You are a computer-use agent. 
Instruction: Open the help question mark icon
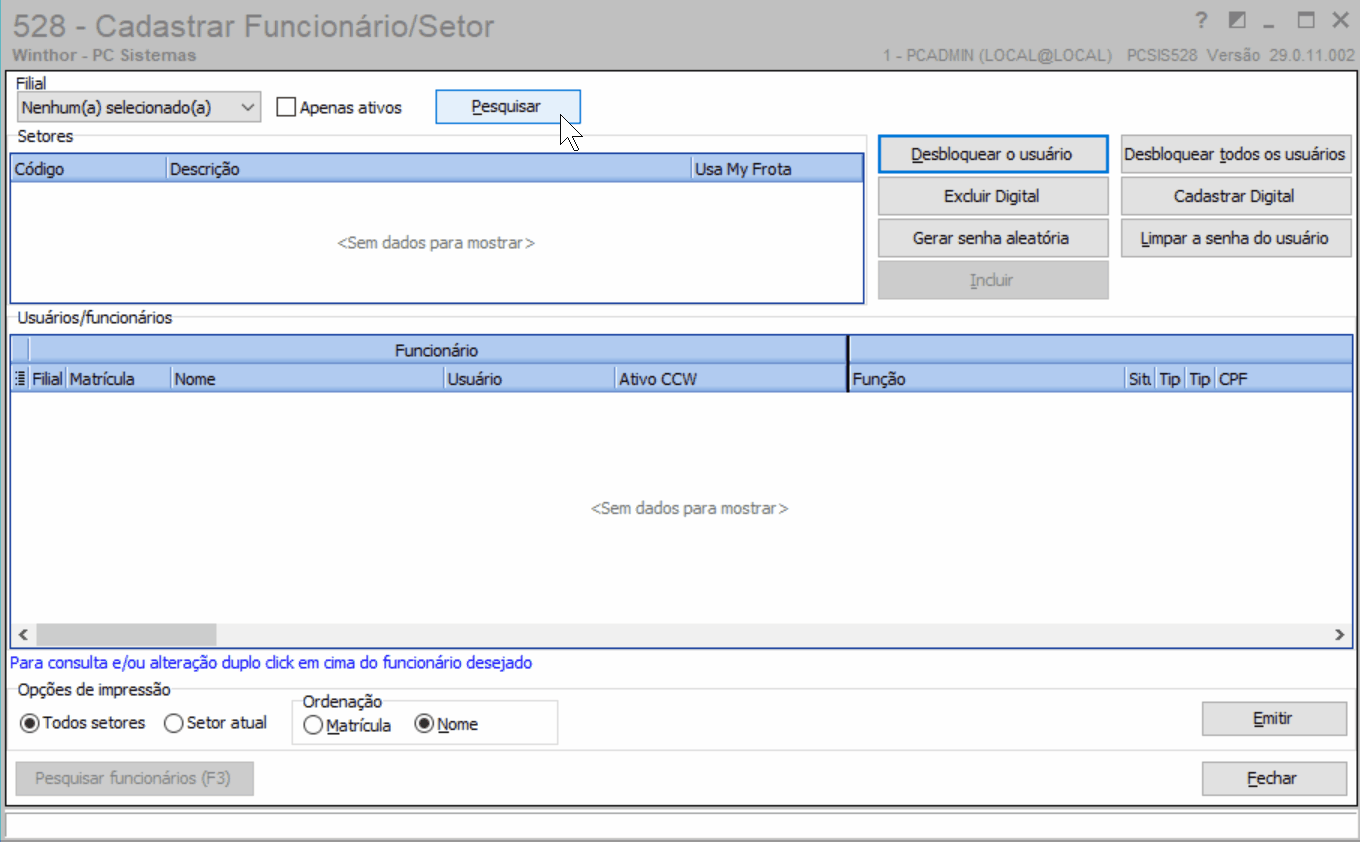pos(1202,21)
